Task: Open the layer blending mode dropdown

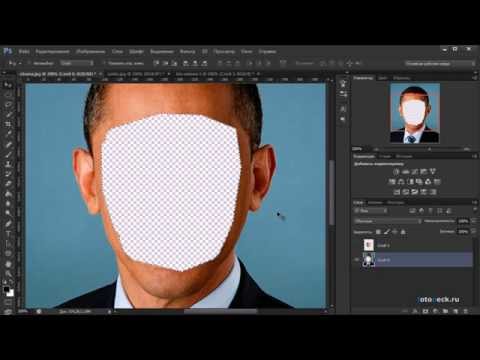Action: [x=388, y=221]
